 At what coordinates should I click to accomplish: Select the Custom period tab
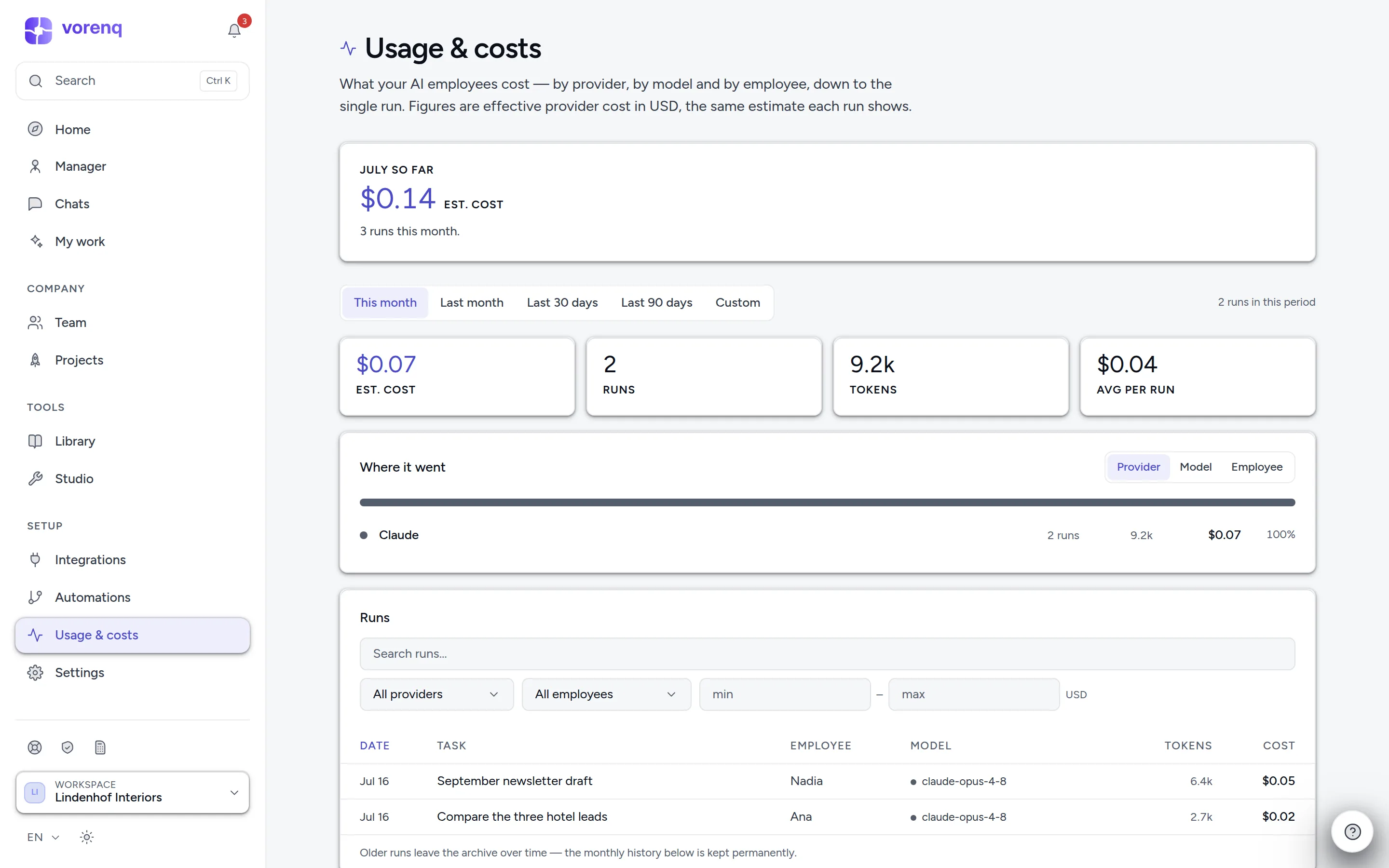coord(737,302)
